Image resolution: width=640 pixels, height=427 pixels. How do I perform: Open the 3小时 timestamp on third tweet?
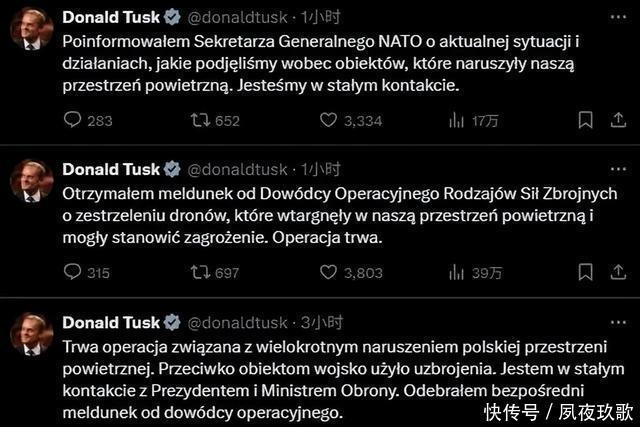(322, 322)
